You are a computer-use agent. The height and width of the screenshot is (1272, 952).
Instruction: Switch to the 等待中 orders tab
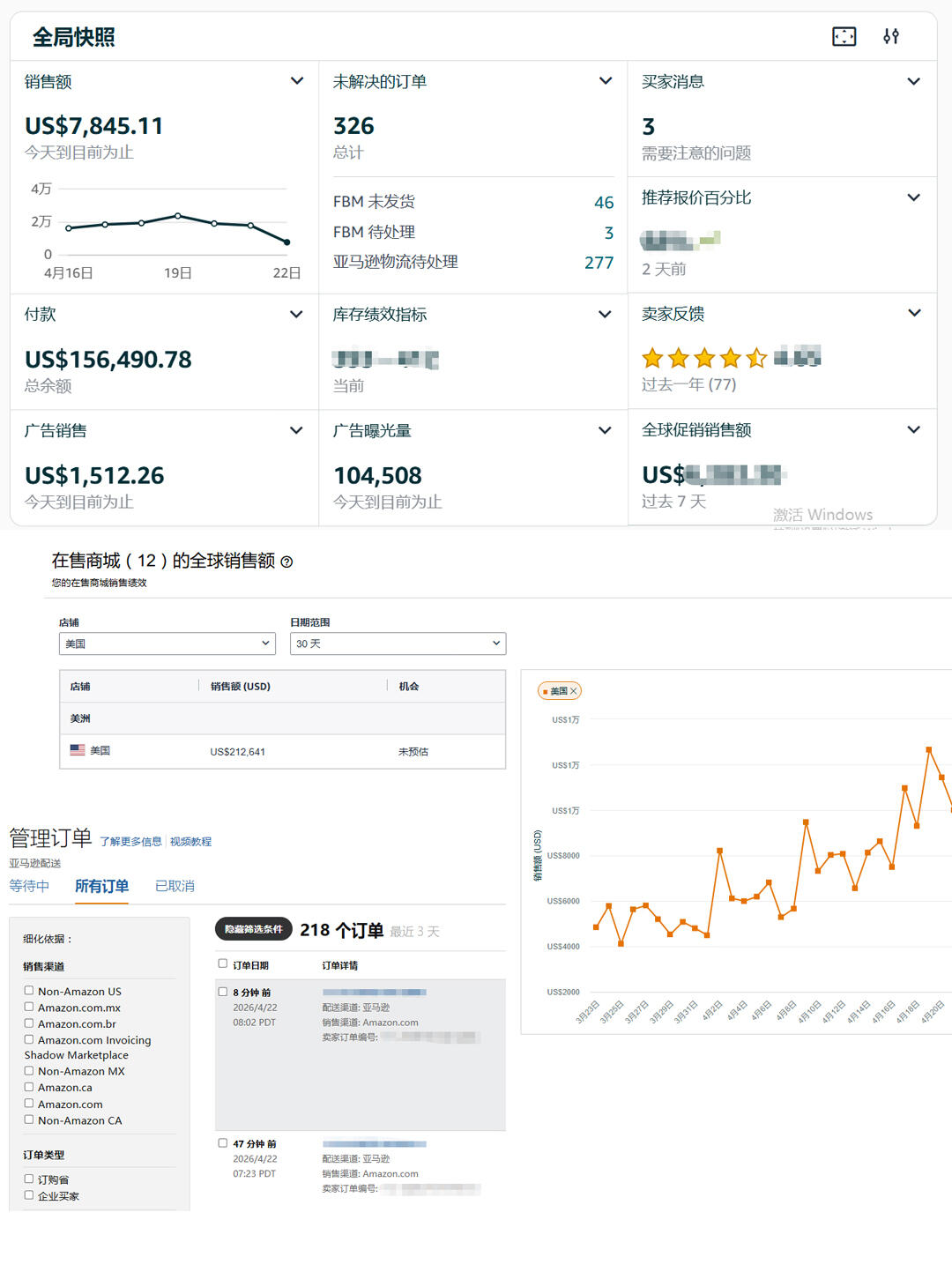coord(29,886)
